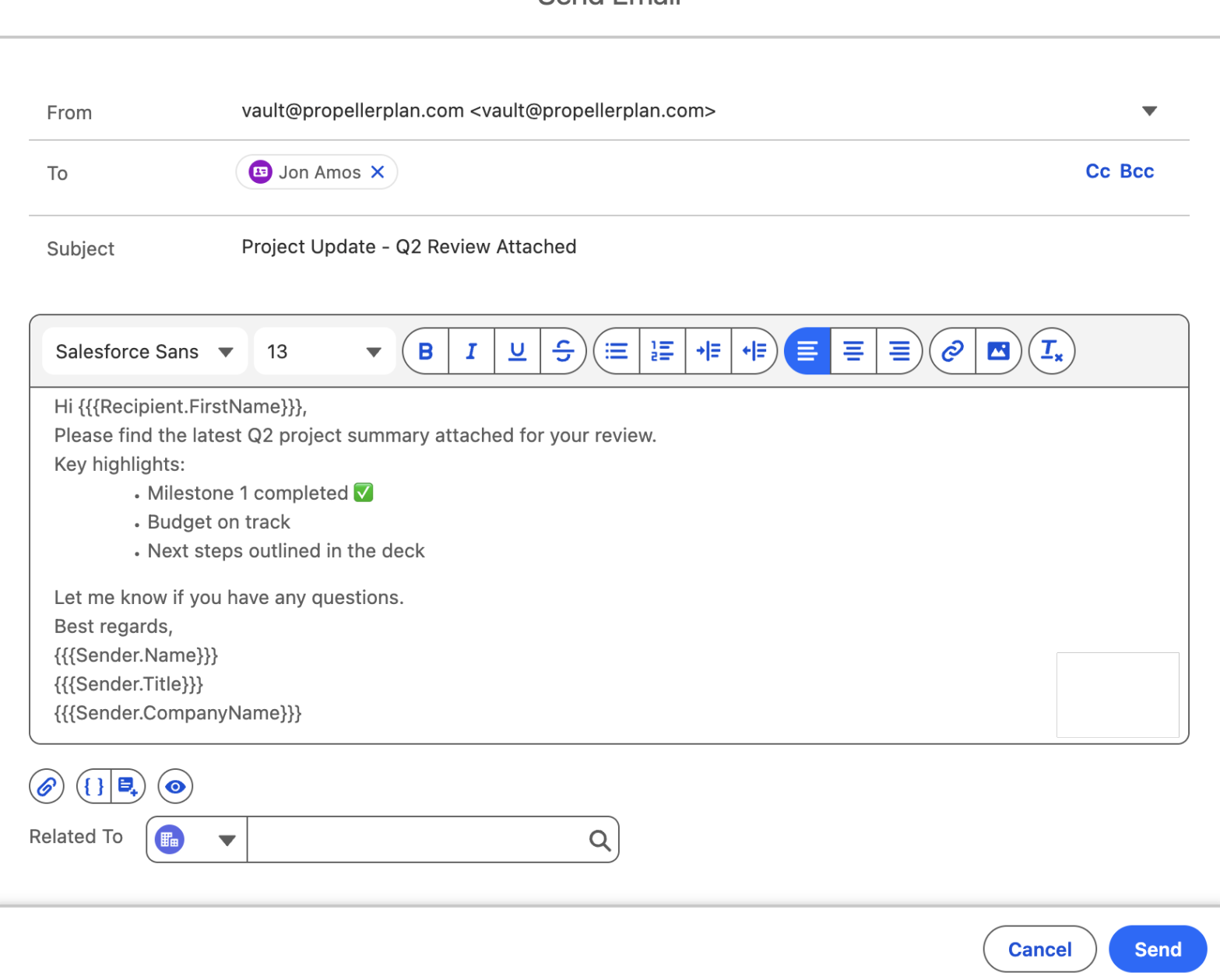Viewport: 1220px width, 980px height.
Task: Increase paragraph indent
Action: 708,351
